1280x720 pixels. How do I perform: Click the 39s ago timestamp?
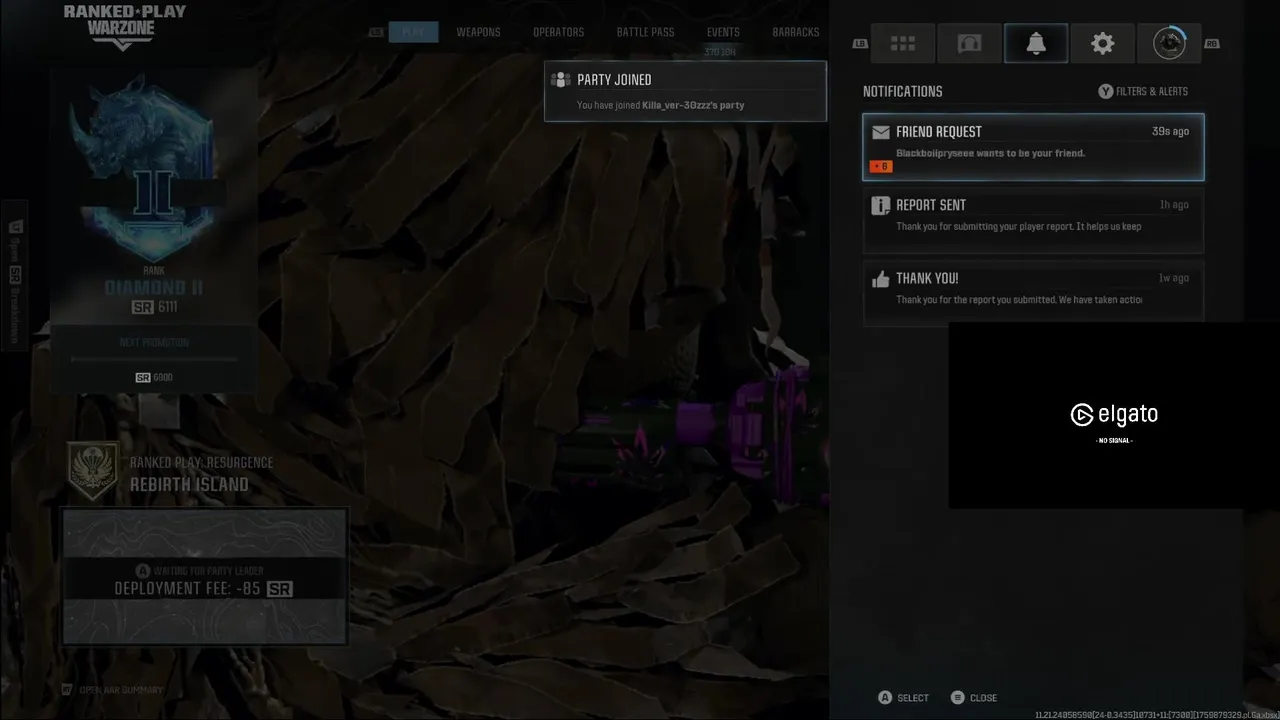click(x=1170, y=132)
